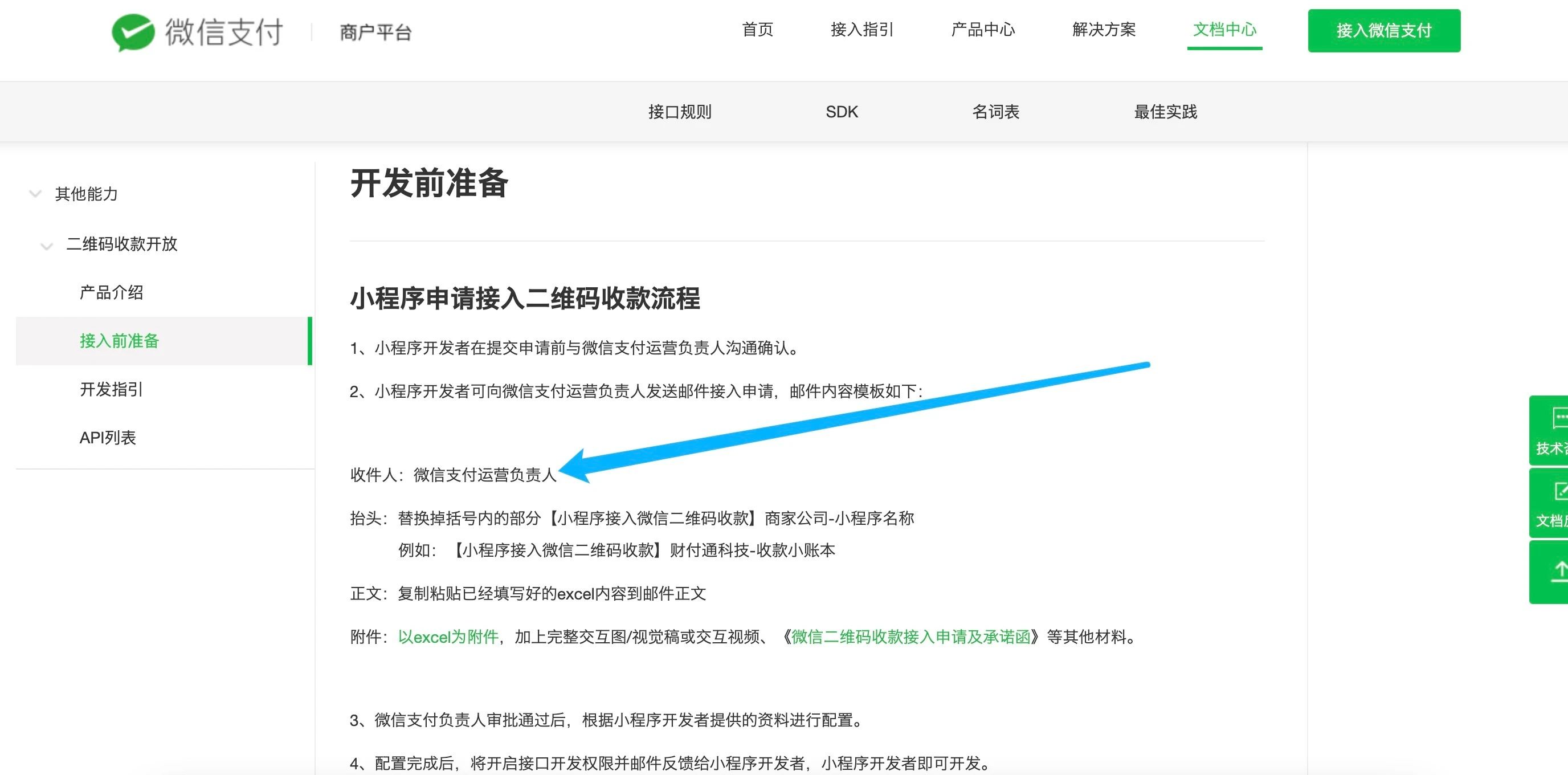
Task: Click the 开发前准备 page title
Action: pyautogui.click(x=429, y=183)
